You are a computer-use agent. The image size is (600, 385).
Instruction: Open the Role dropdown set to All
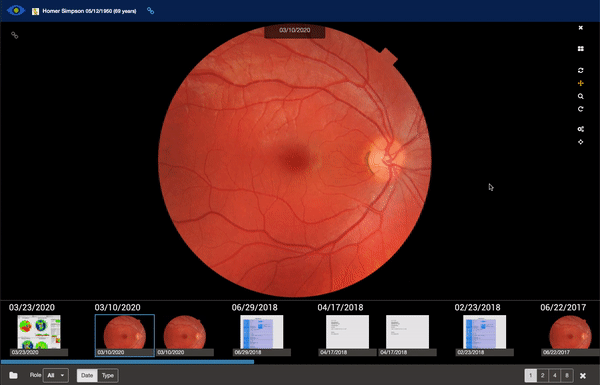[56, 375]
